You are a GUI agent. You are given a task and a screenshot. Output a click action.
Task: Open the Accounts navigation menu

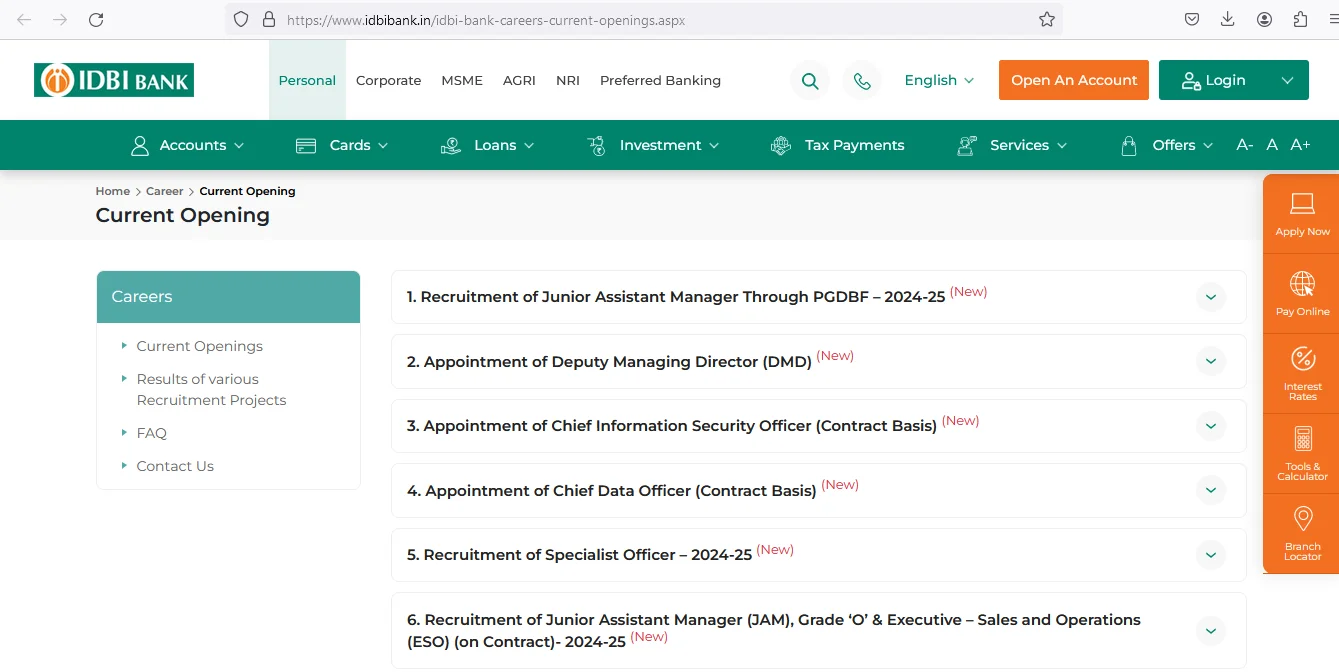188,145
